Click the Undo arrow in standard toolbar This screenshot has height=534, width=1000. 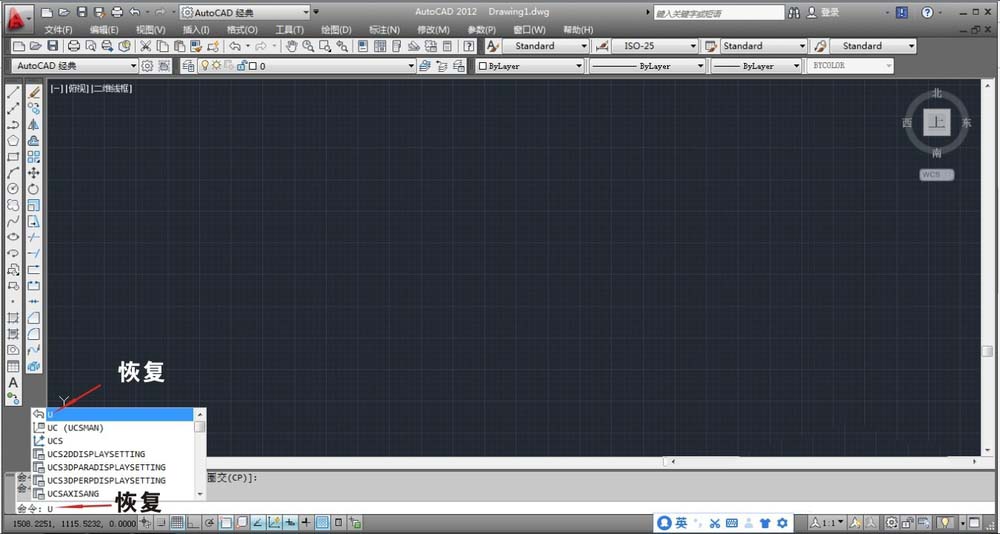(235, 46)
